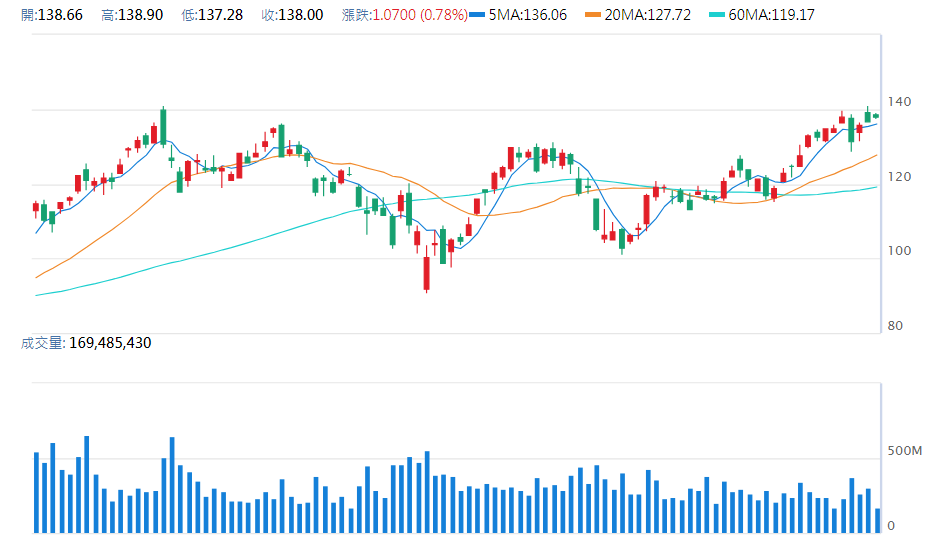Click the last candlestick on the right
Image resolution: width=936 pixels, height=541 pixels.
pyautogui.click(x=876, y=116)
